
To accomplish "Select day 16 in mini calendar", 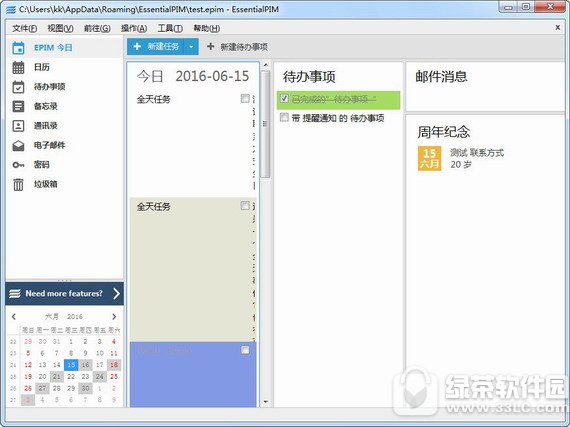I will 85,364.
